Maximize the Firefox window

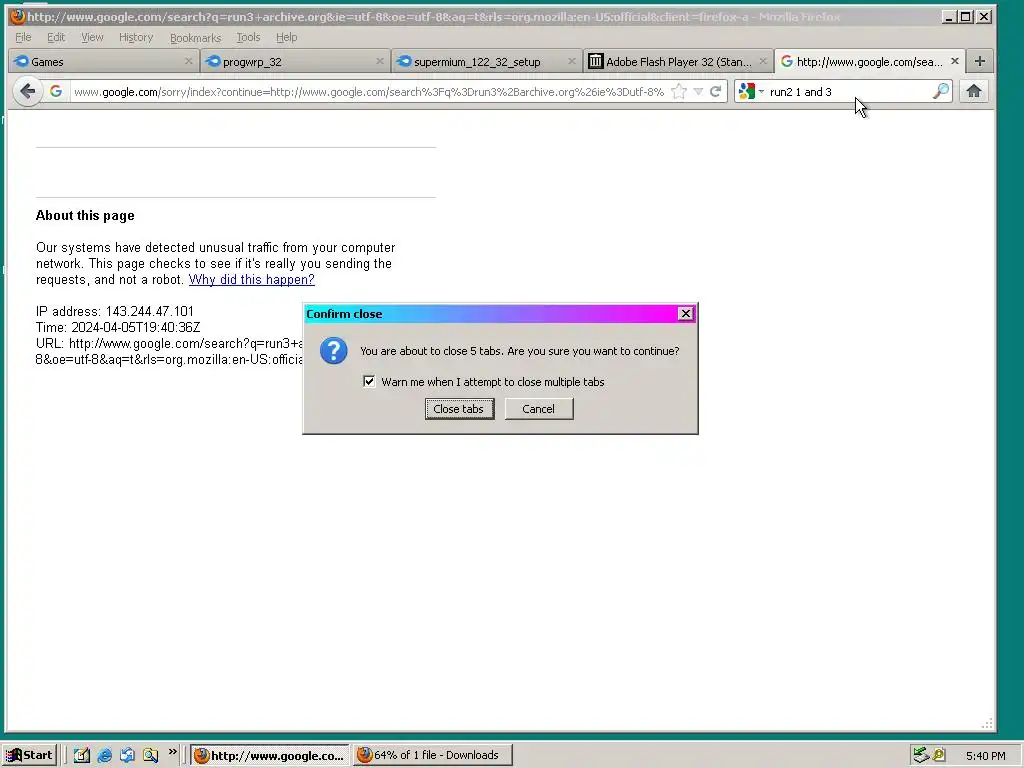[x=966, y=16]
